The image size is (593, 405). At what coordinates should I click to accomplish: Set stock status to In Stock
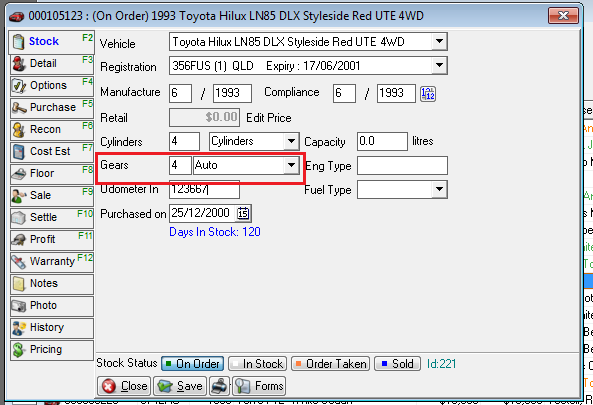pos(258,364)
